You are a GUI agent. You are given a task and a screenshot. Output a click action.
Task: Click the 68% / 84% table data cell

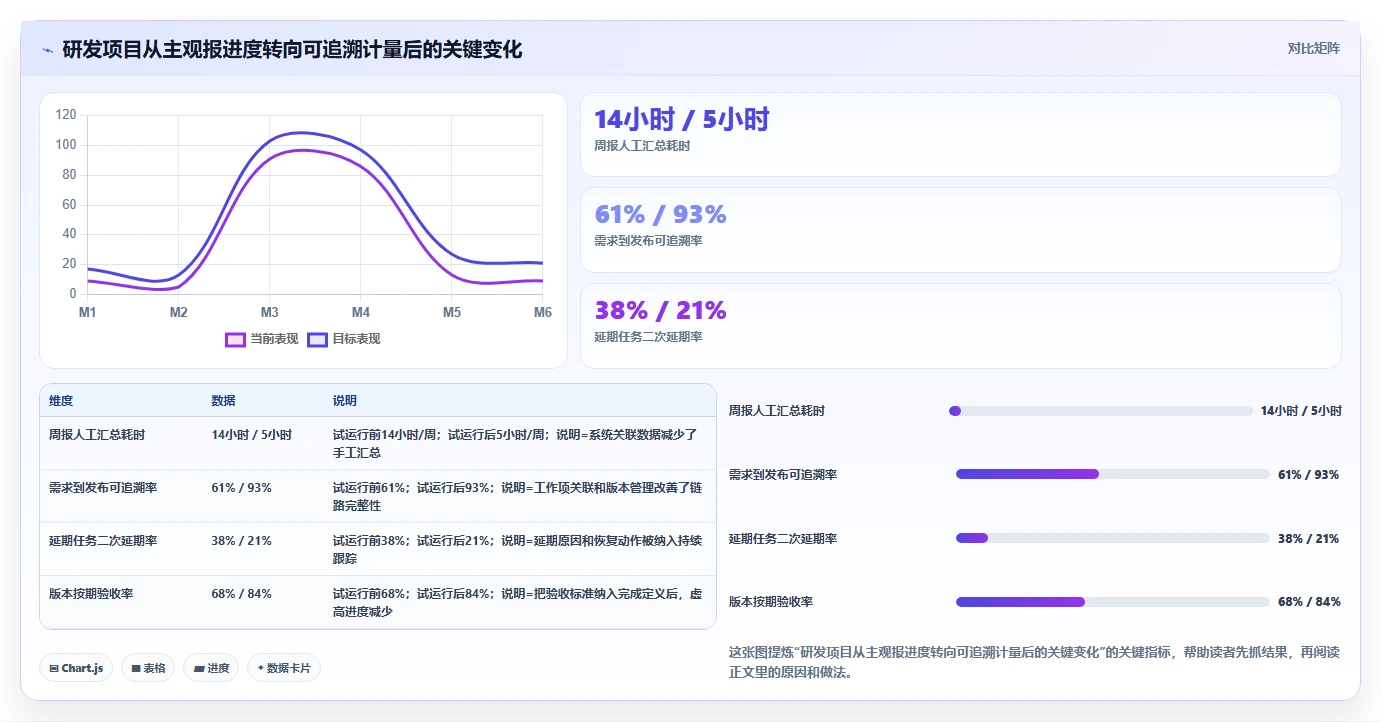pyautogui.click(x=241, y=594)
